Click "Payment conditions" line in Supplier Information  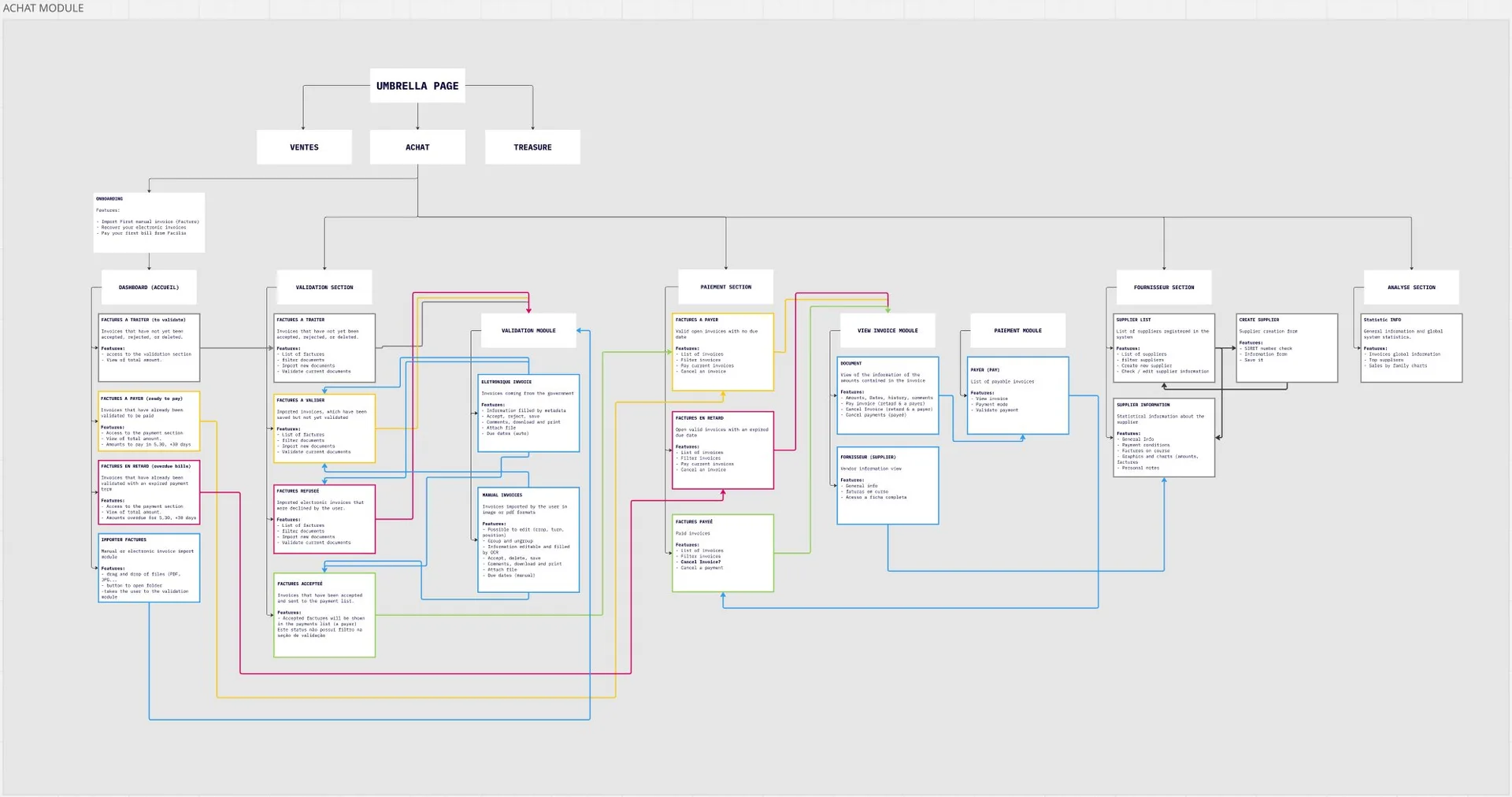(1144, 445)
